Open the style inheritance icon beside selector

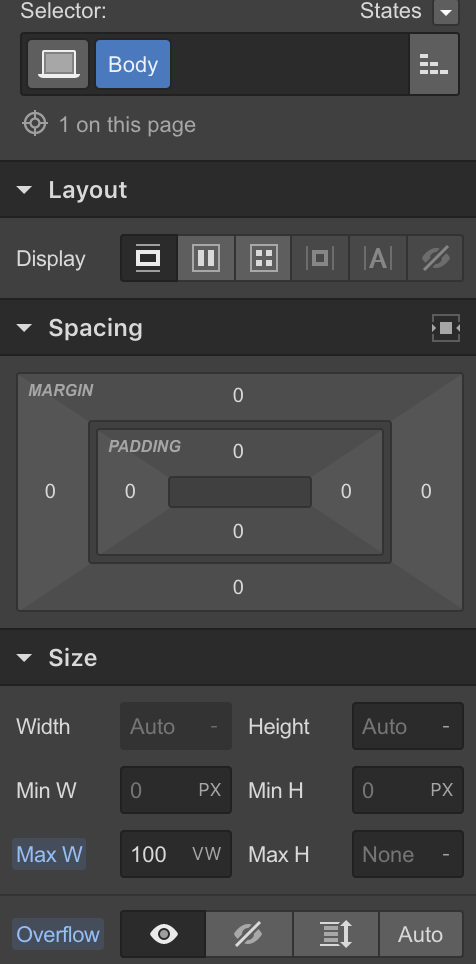[x=434, y=64]
